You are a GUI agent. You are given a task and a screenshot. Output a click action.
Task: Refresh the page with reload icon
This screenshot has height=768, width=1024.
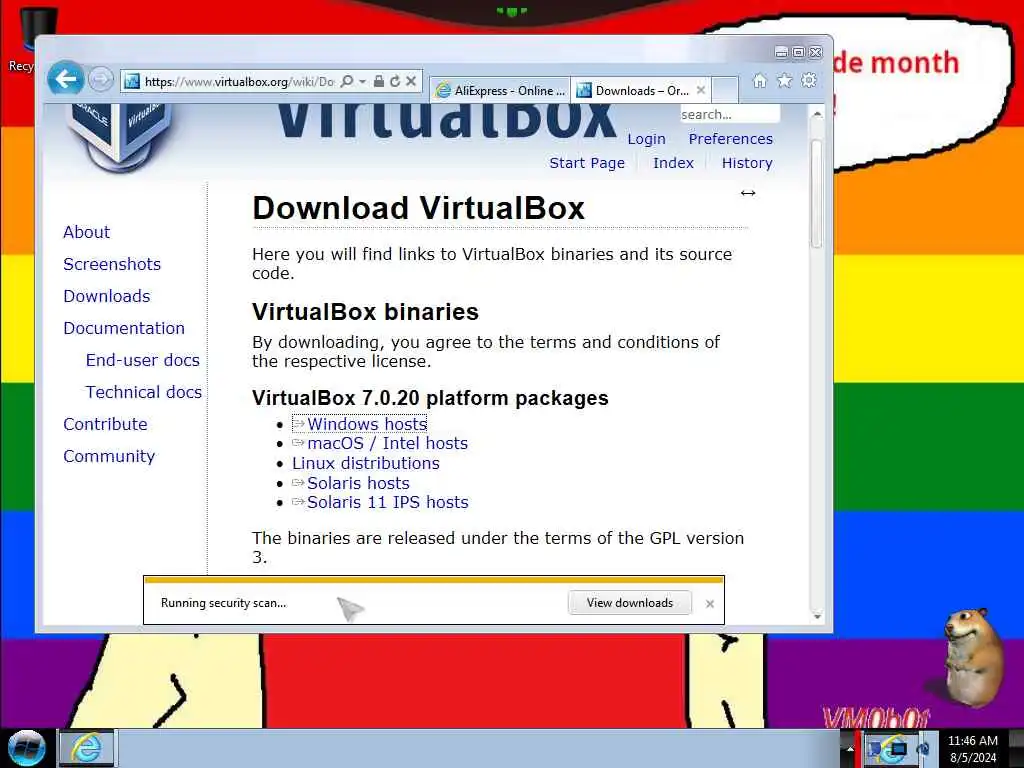point(394,81)
